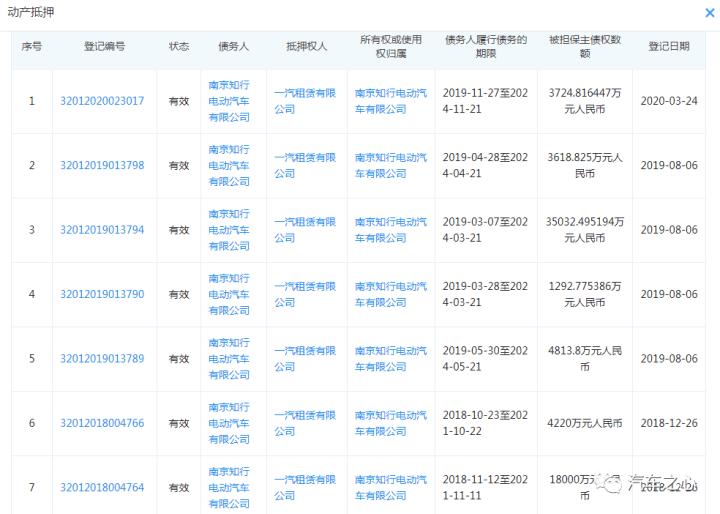Click the 抵押权人 column header
720x514 pixels.
pos(307,46)
